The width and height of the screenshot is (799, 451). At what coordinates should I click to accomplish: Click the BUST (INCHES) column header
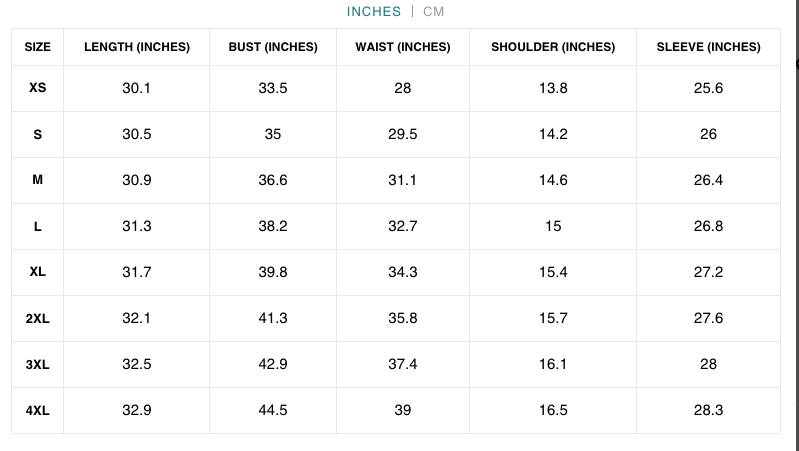273,47
